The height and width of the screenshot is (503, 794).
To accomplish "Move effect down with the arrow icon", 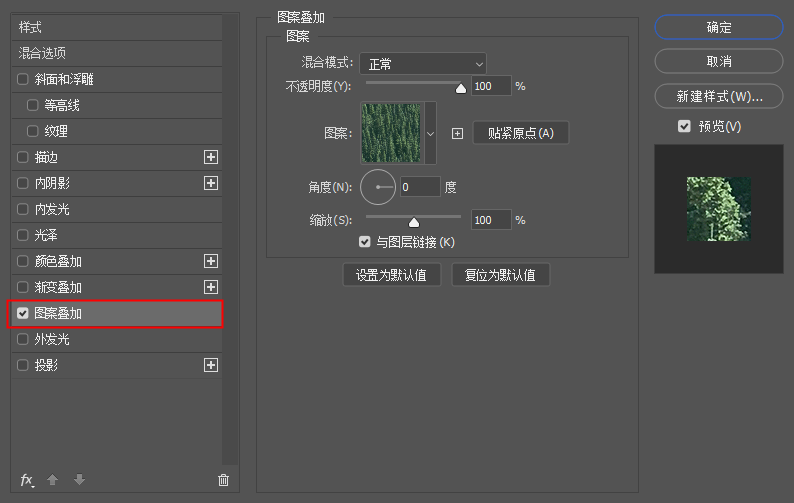I will 80,479.
